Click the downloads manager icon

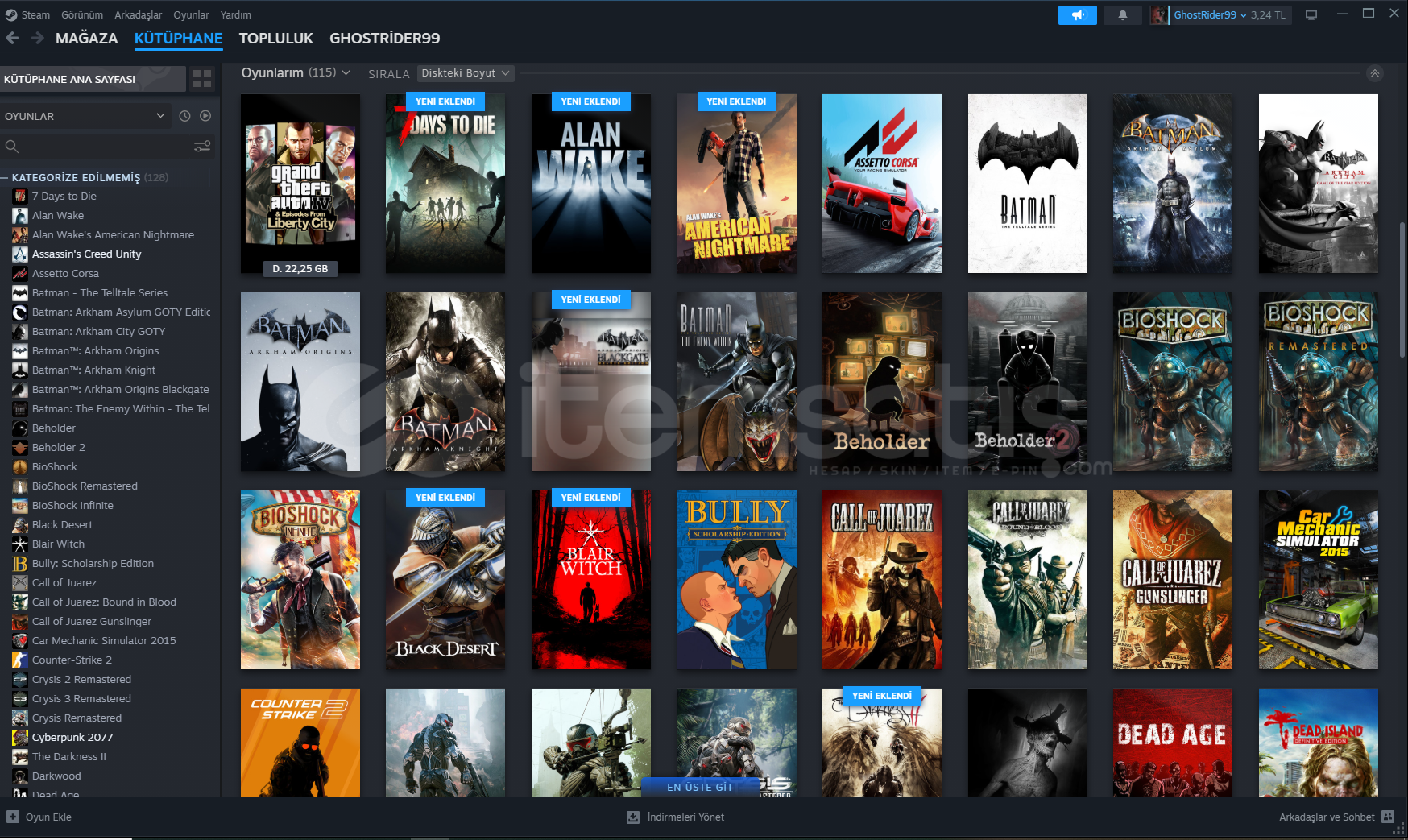click(633, 817)
